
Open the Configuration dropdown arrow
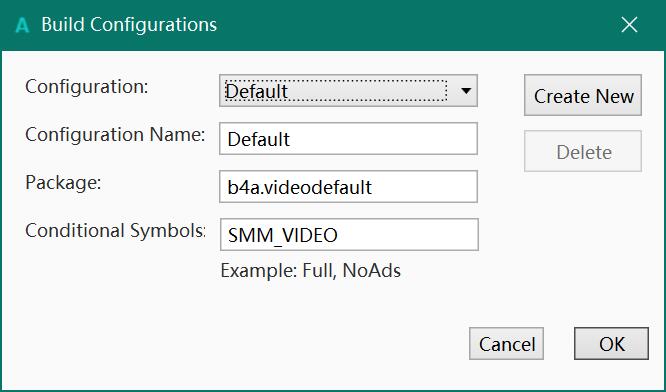[x=466, y=90]
